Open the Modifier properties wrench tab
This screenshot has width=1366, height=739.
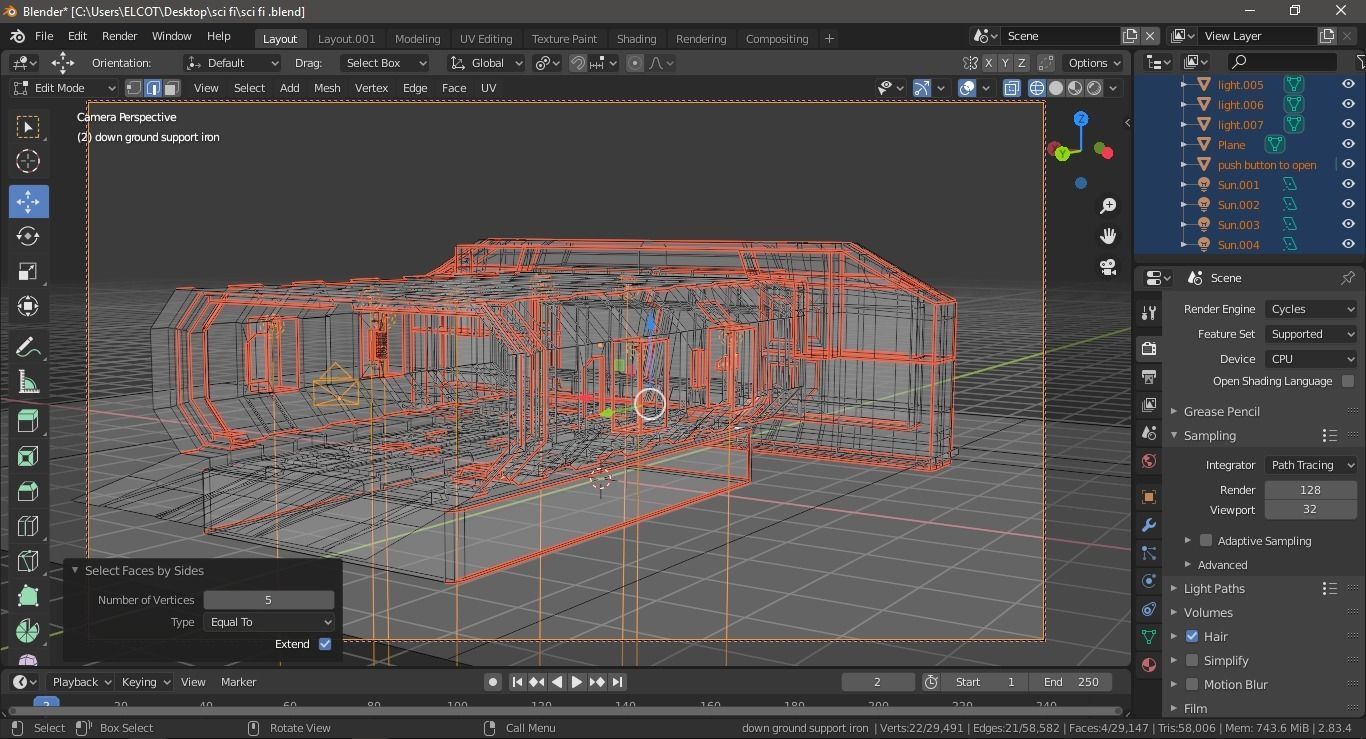click(x=1148, y=525)
